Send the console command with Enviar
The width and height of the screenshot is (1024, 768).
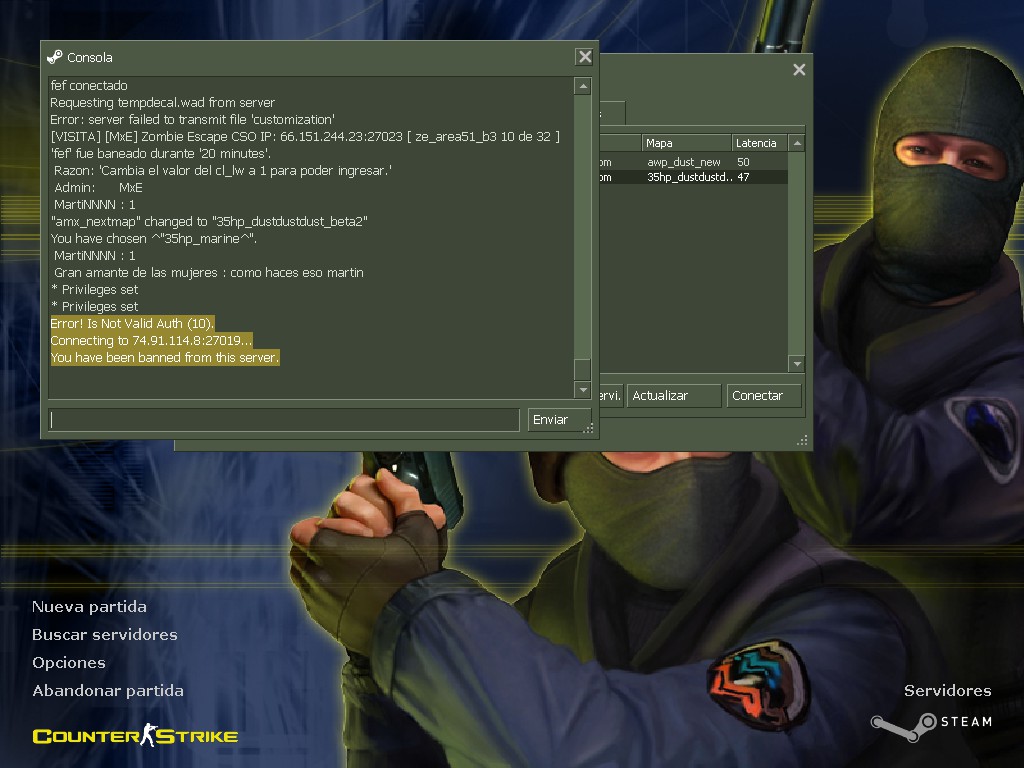point(559,420)
